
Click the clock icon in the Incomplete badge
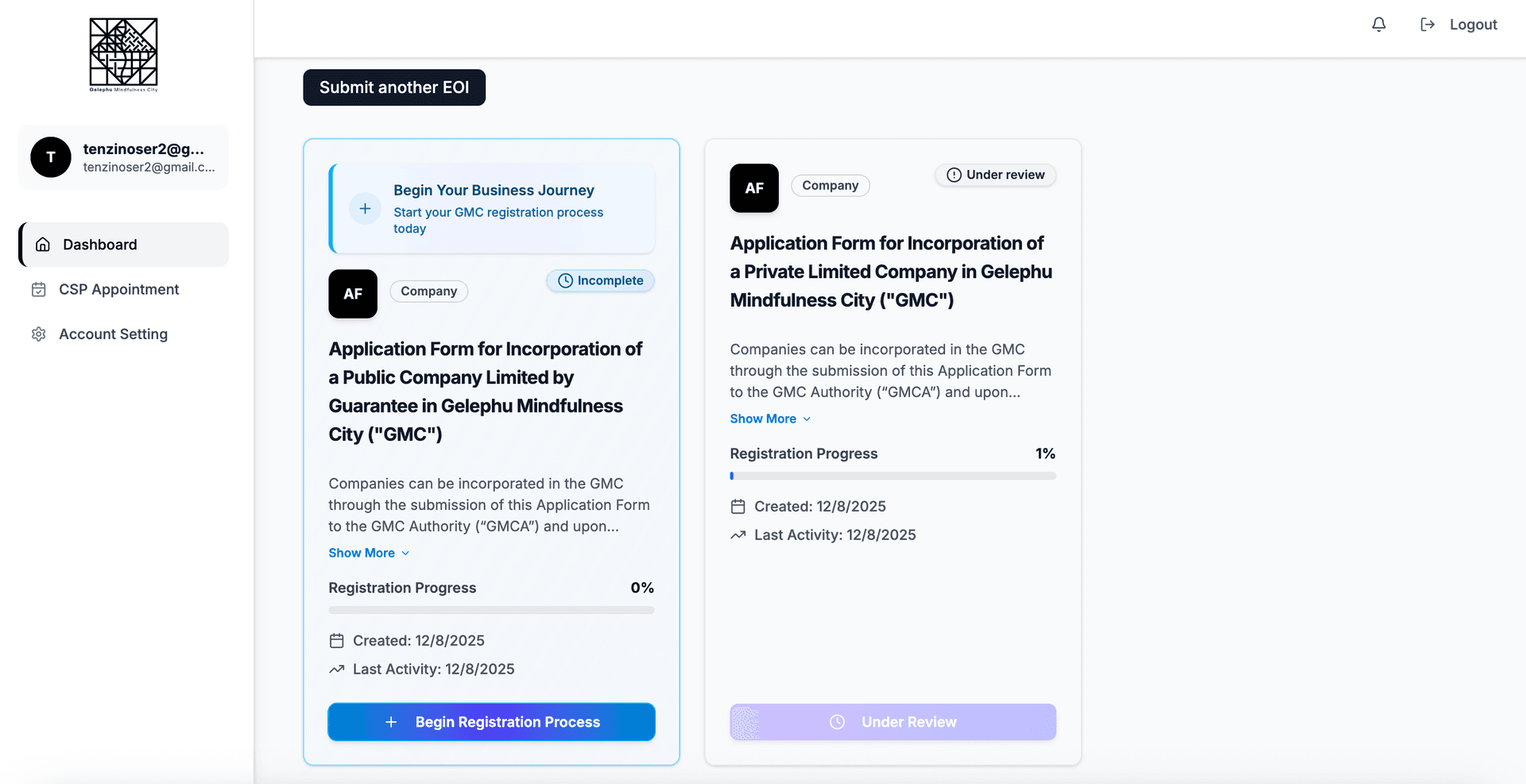click(565, 280)
